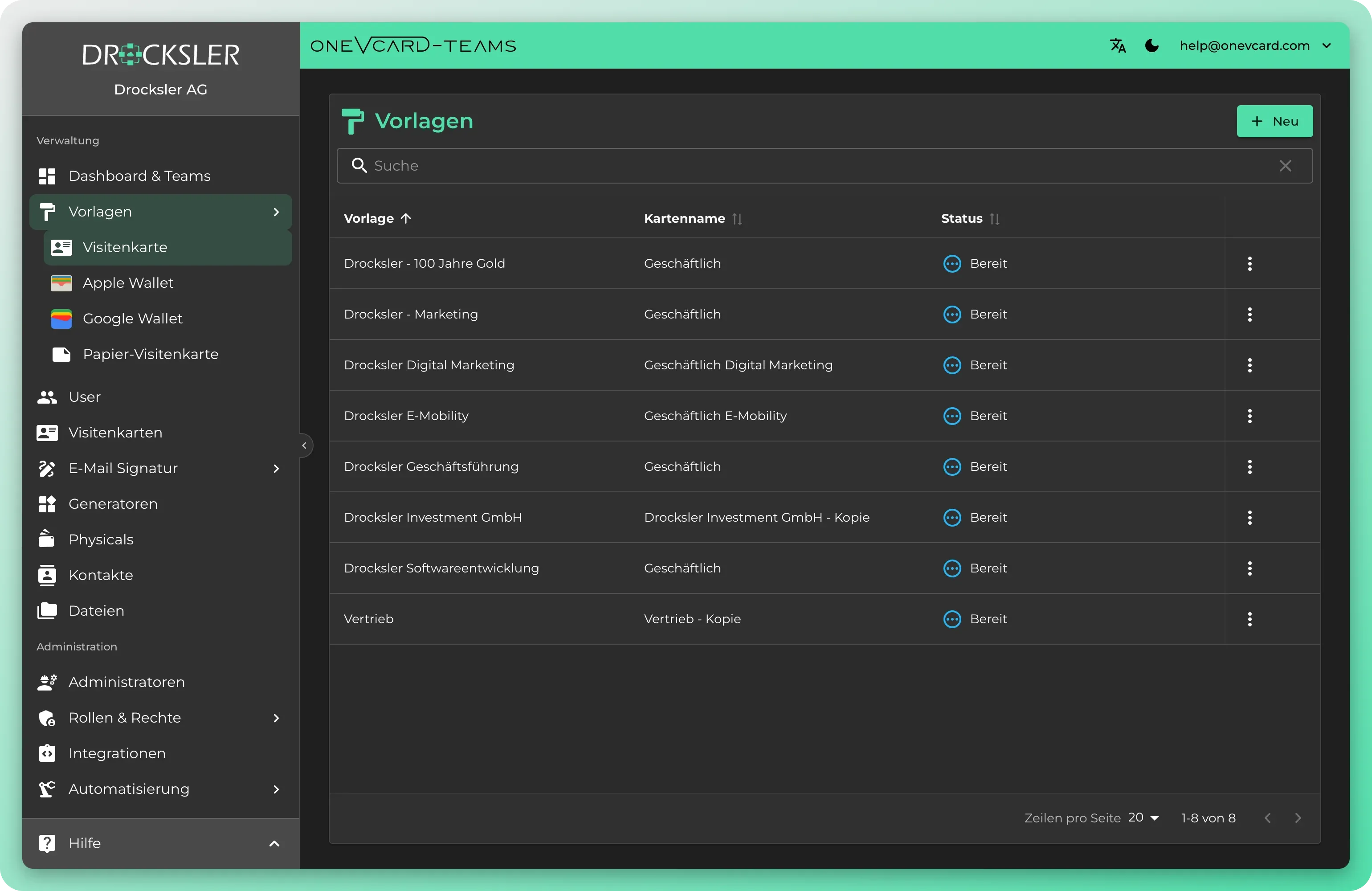The image size is (1372, 891).
Task: Click the Automatisierung robot-arm icon
Action: pos(47,789)
